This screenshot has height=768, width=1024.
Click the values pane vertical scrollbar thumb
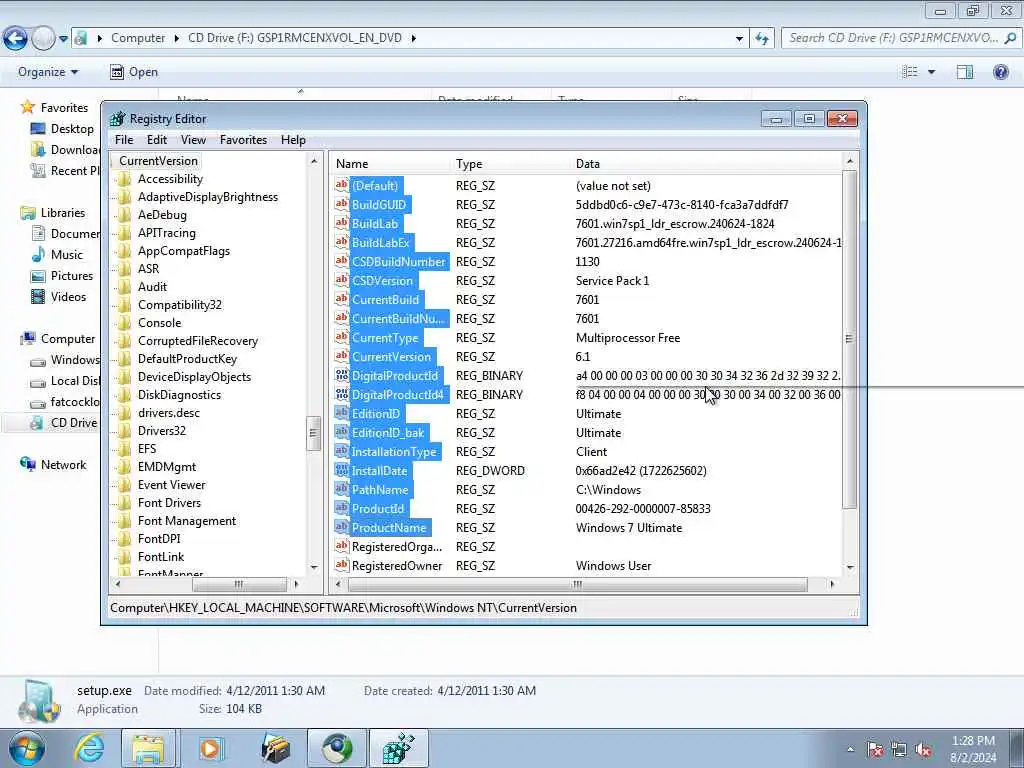849,339
